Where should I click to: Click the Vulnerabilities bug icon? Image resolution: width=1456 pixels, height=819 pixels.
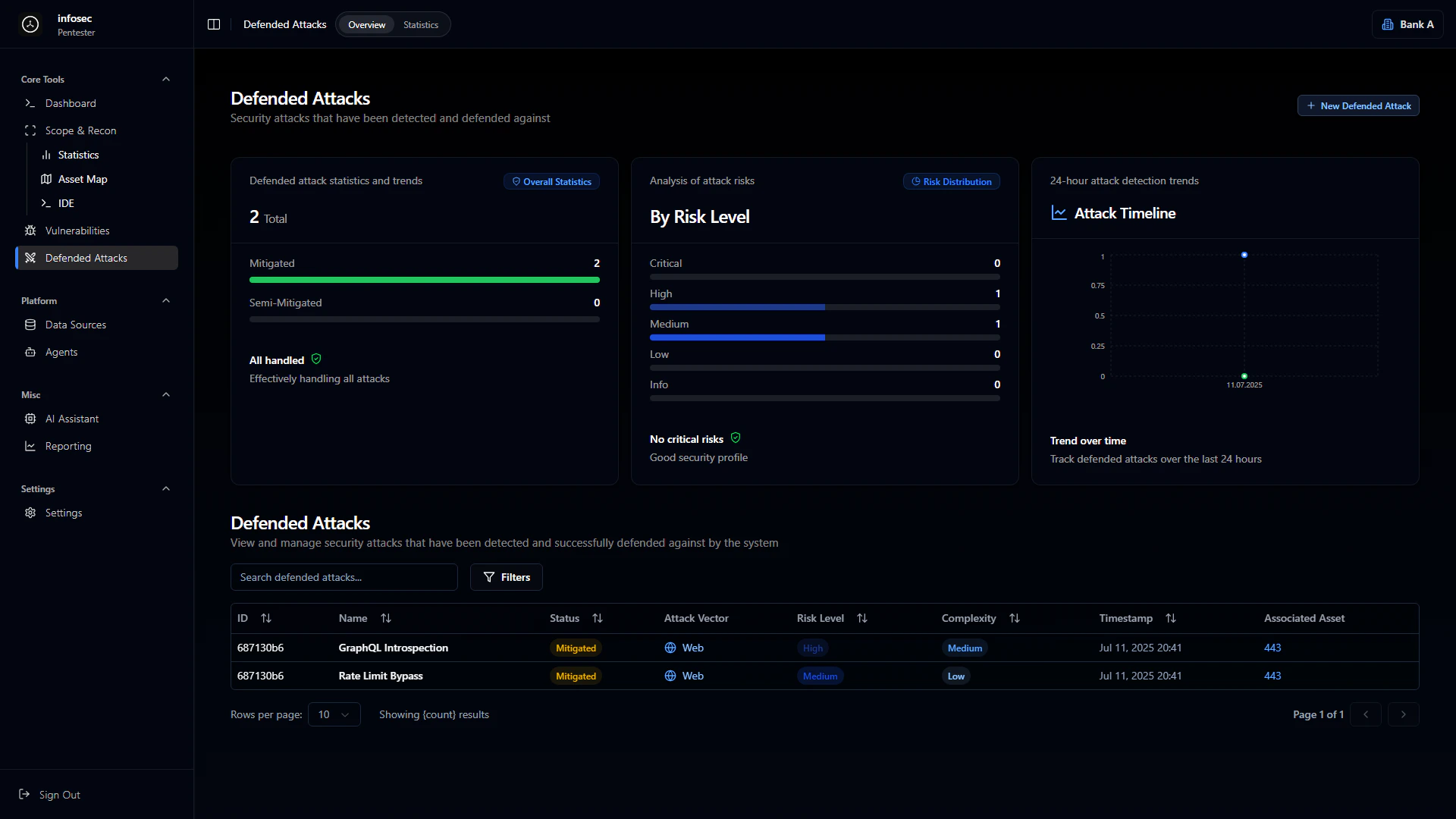(30, 231)
